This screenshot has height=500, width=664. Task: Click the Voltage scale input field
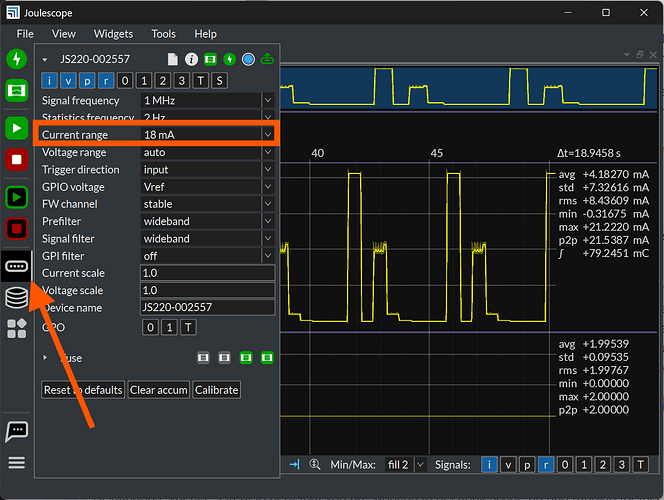tap(208, 290)
